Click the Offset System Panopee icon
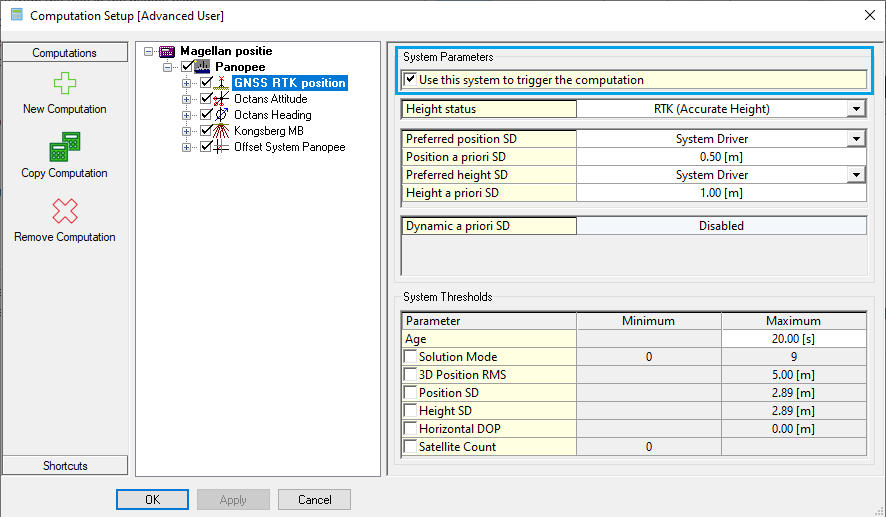The image size is (886, 517). point(223,147)
